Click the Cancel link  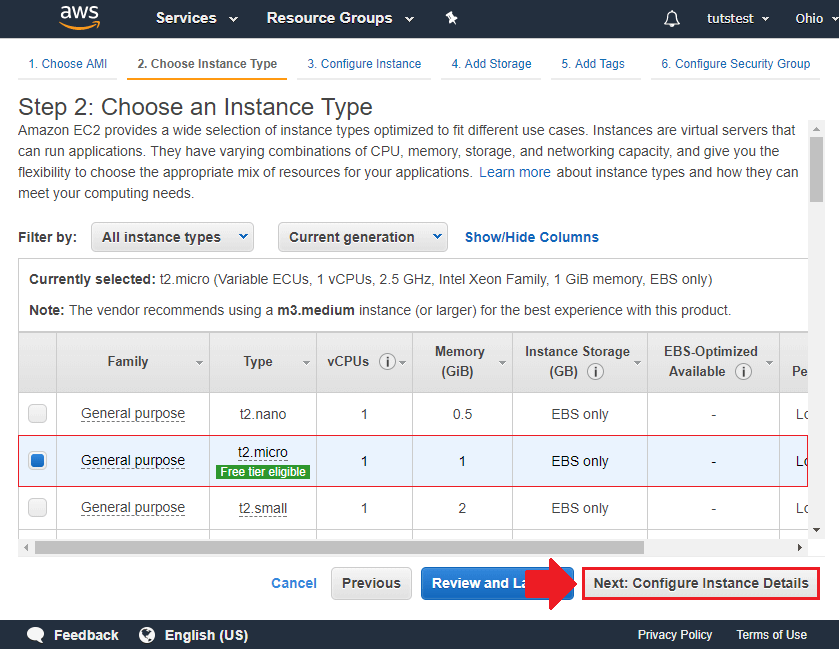pyautogui.click(x=294, y=583)
